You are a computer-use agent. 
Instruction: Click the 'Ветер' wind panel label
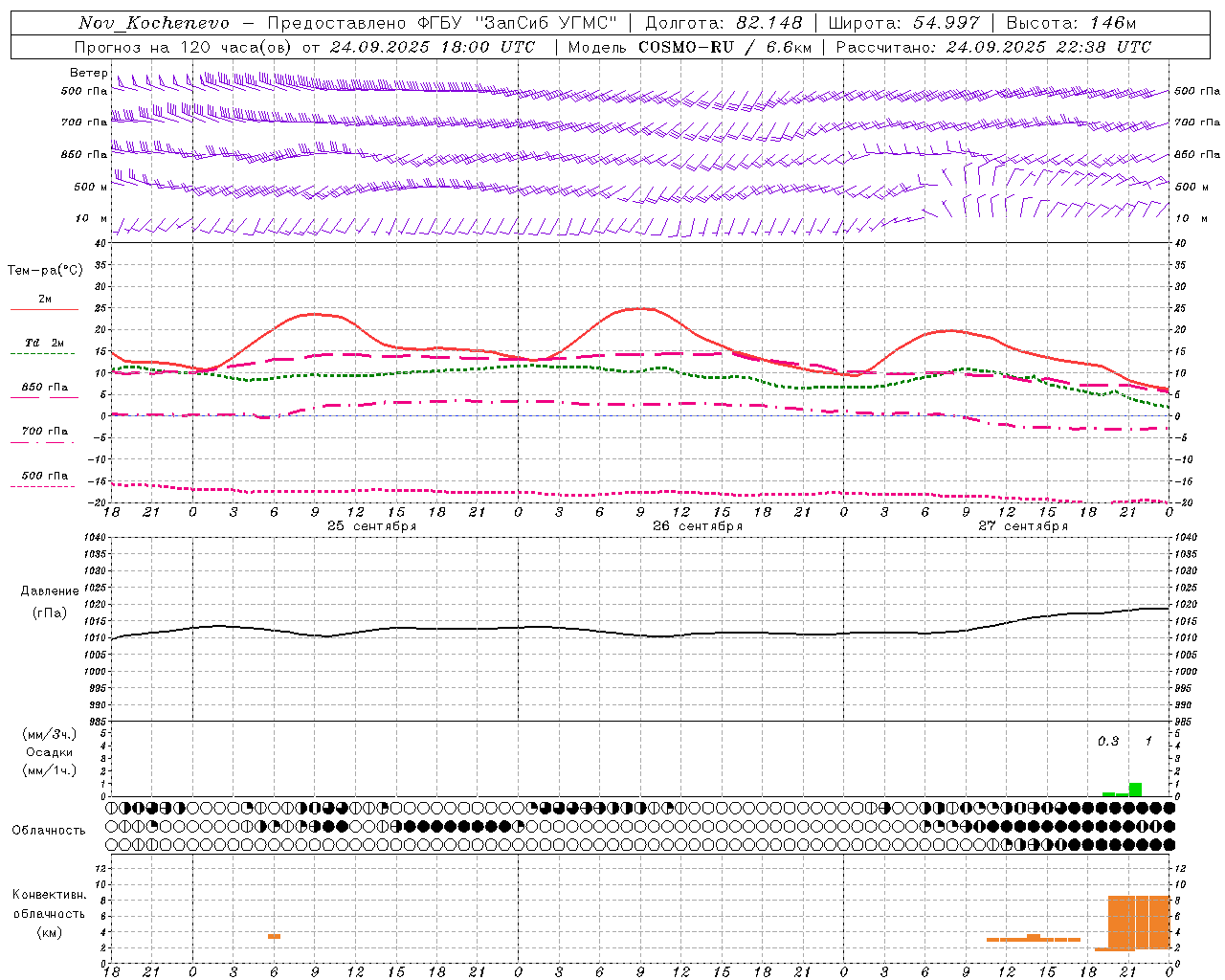tap(89, 73)
